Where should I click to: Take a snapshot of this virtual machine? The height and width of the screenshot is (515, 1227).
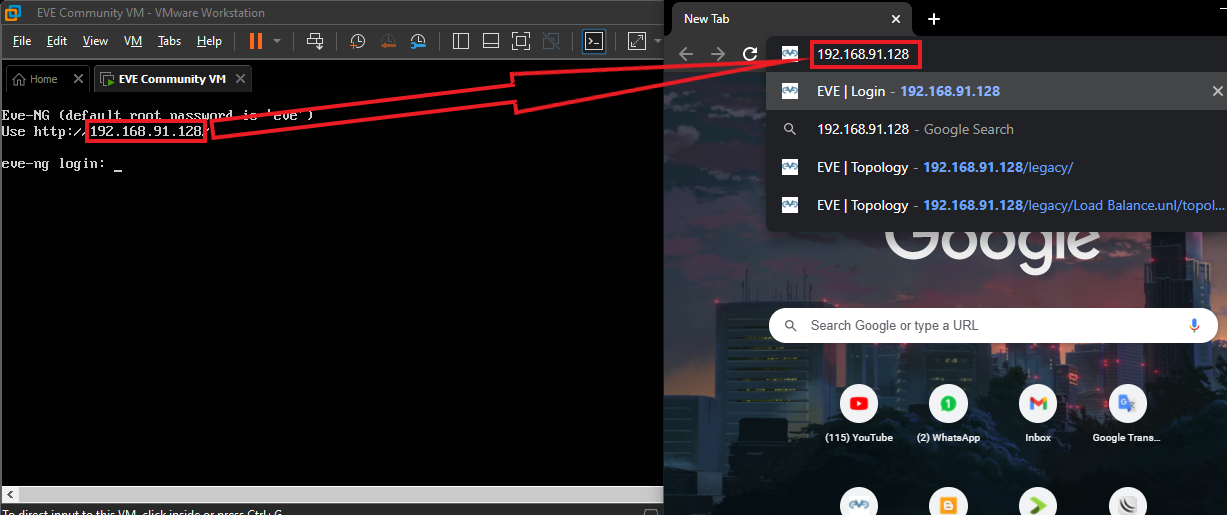(x=358, y=41)
